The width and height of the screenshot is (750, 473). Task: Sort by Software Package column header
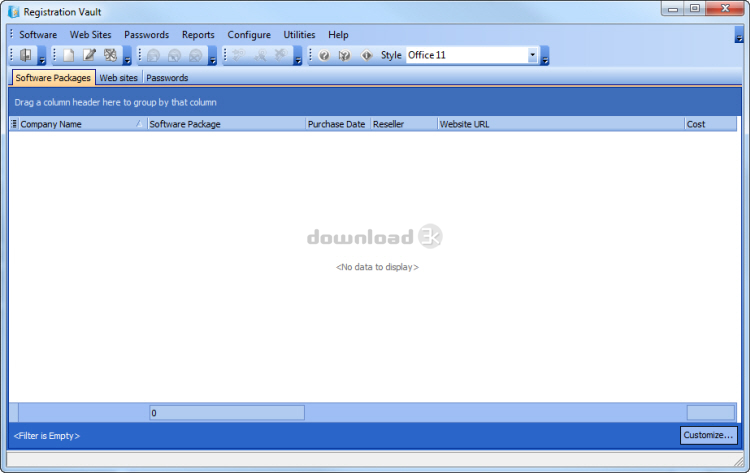[226, 124]
